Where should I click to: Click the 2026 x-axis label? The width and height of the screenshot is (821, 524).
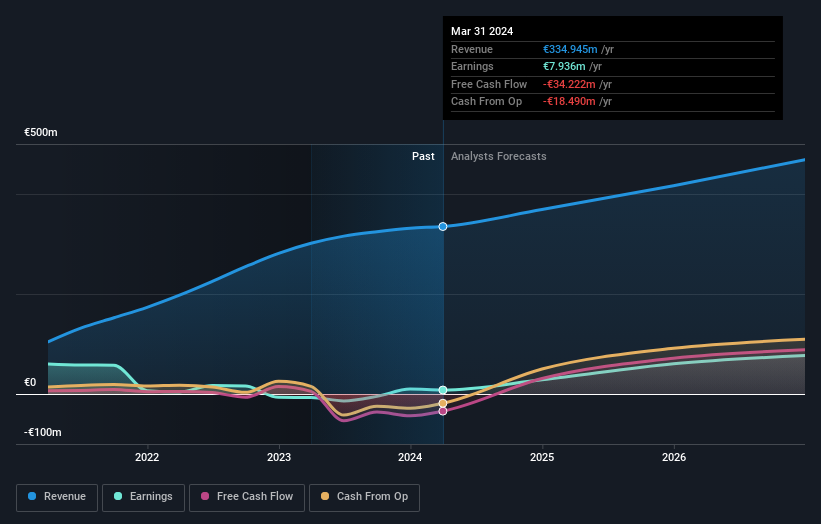click(x=674, y=457)
